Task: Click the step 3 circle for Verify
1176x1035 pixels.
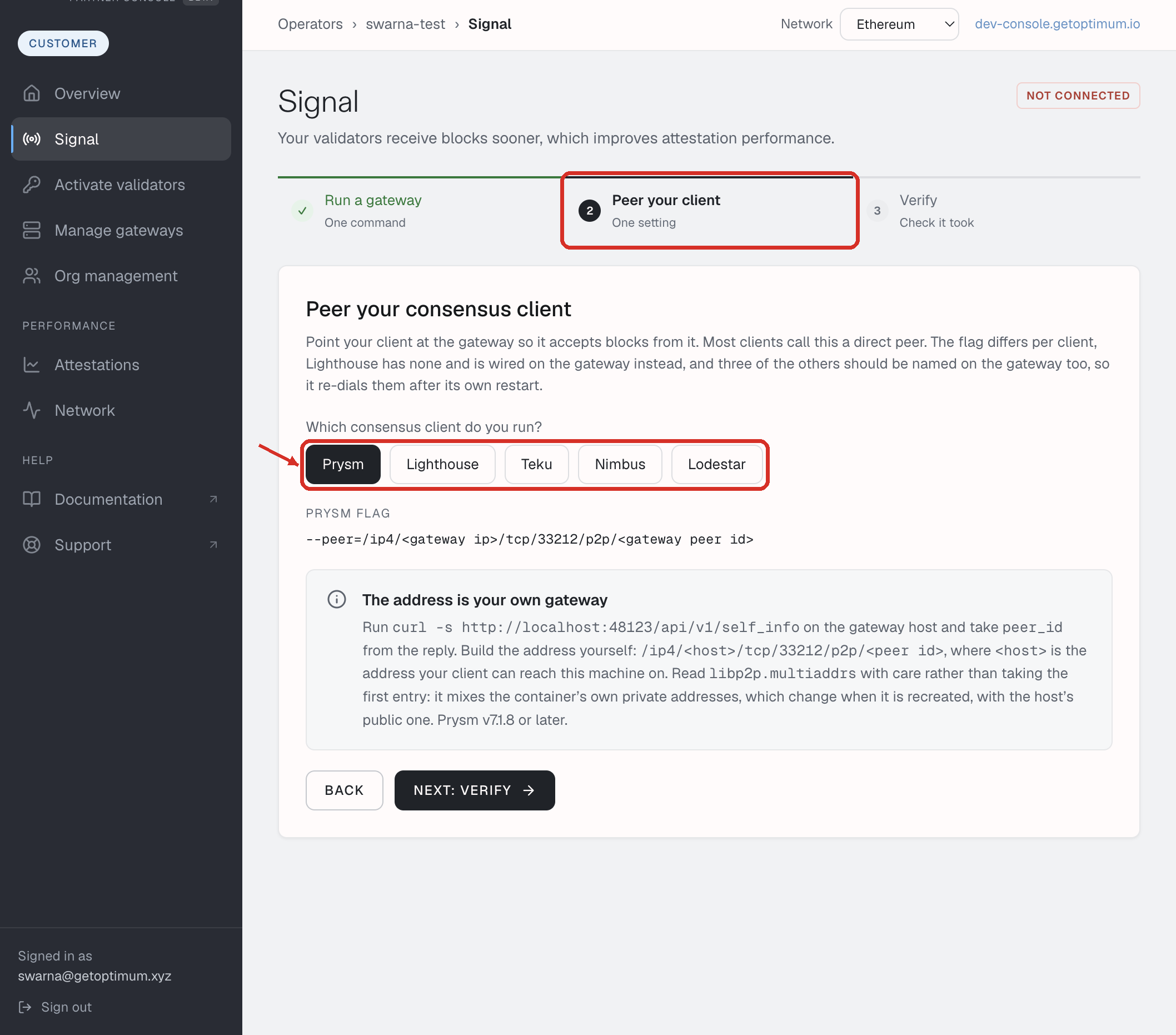Action: [878, 211]
